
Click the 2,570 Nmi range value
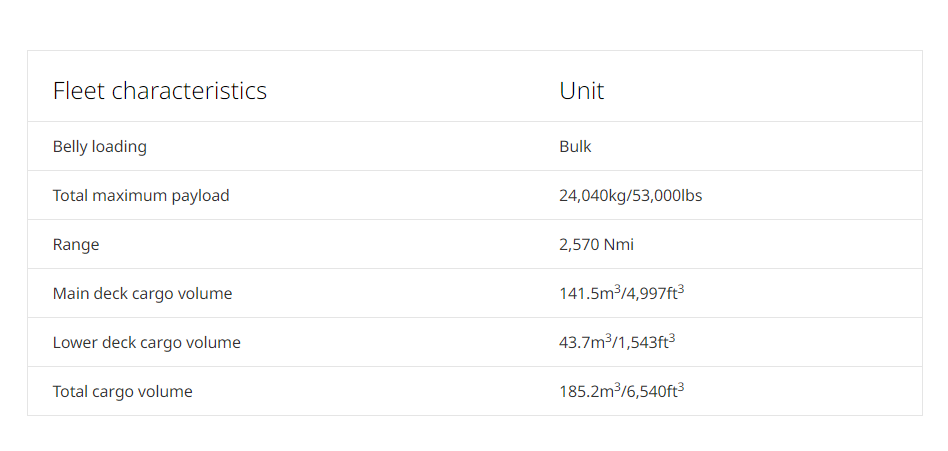597,244
